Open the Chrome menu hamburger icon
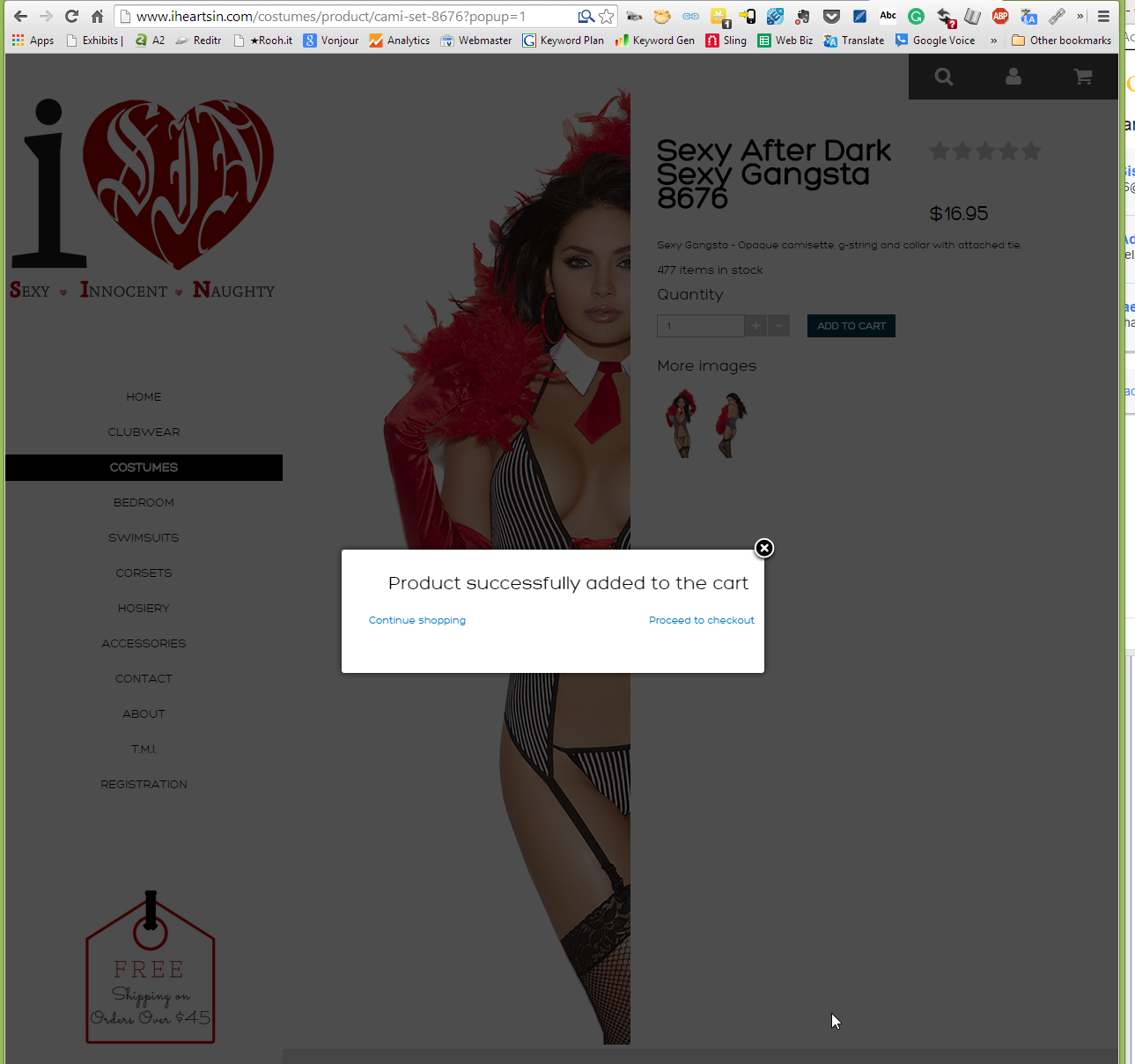1135x1064 pixels. [x=1103, y=16]
